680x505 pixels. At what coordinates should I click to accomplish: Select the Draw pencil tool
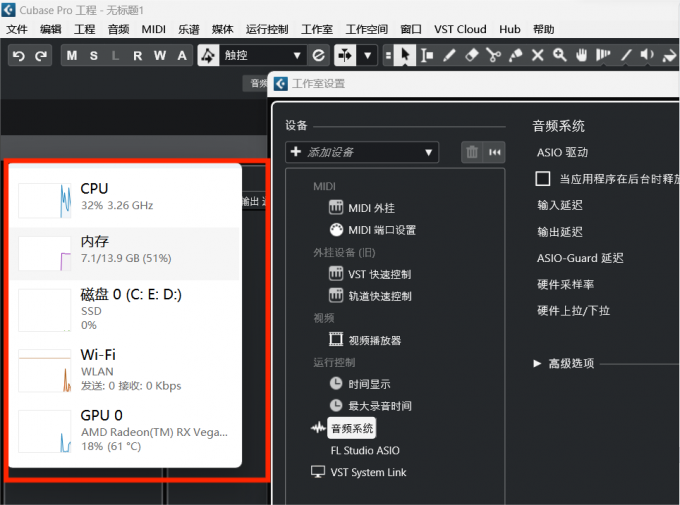click(x=449, y=56)
